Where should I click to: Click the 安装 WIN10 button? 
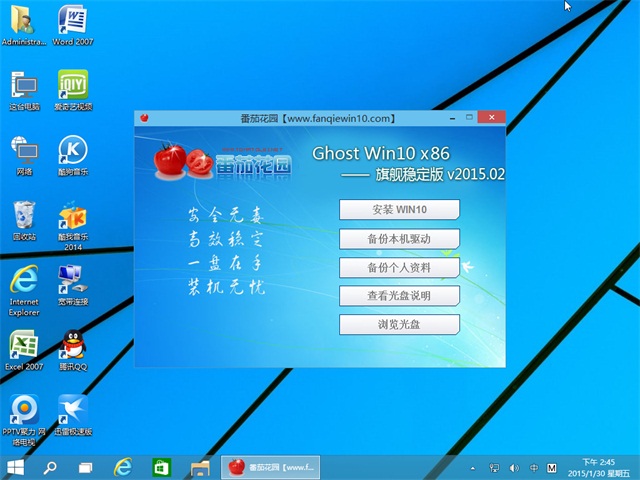(x=399, y=210)
